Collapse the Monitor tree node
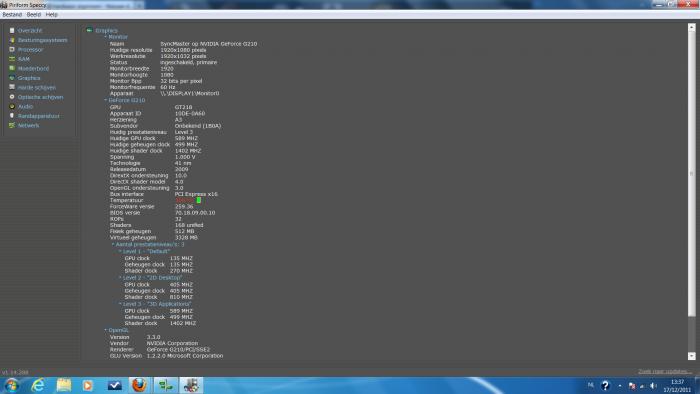The height and width of the screenshot is (394, 700). coord(106,37)
